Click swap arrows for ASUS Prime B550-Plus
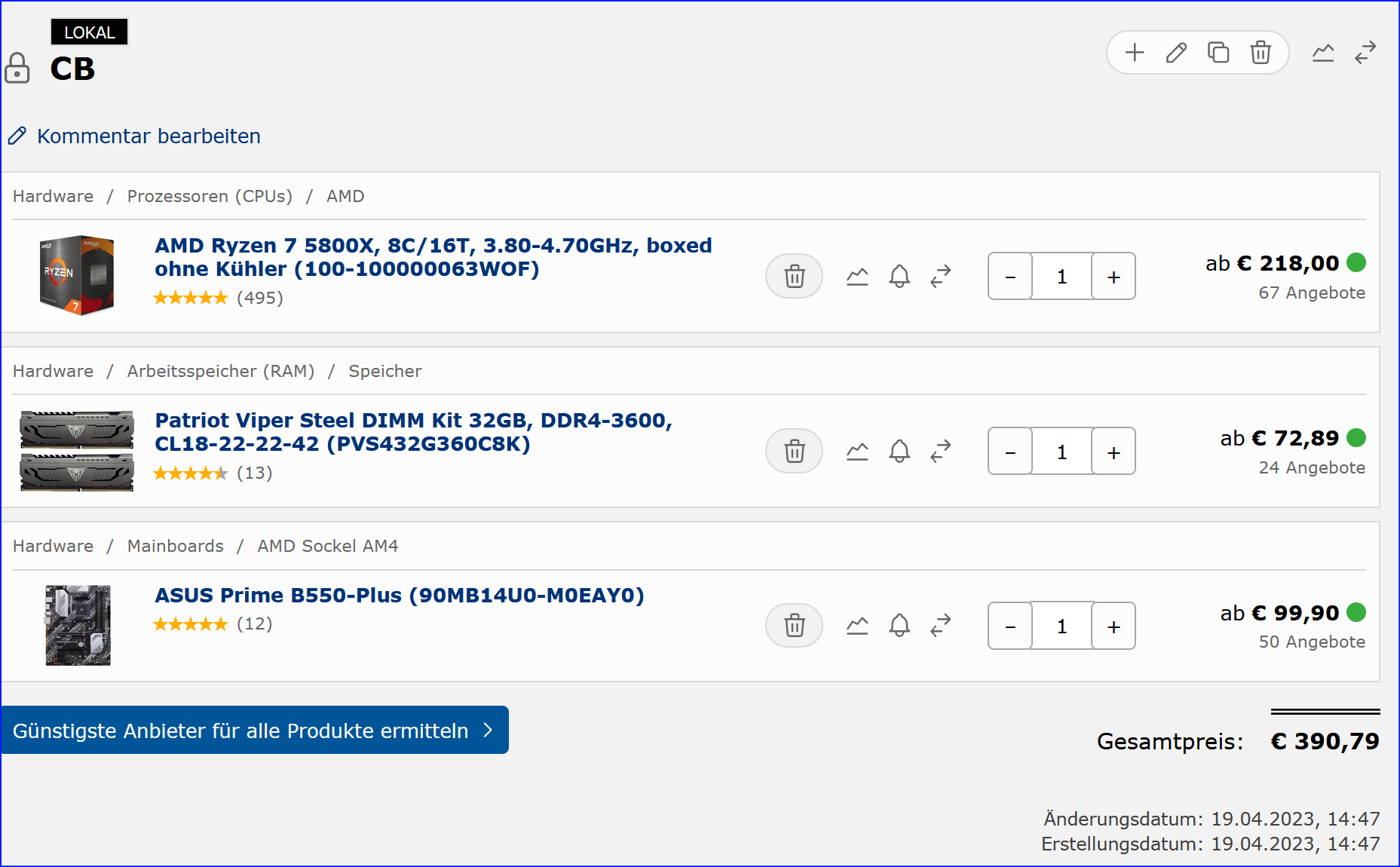 point(941,625)
